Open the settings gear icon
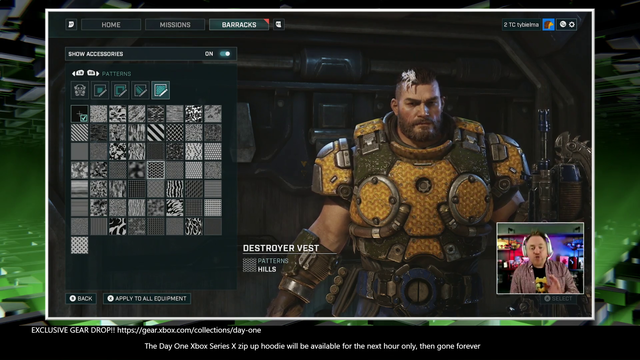The height and width of the screenshot is (360, 640). click(572, 24)
